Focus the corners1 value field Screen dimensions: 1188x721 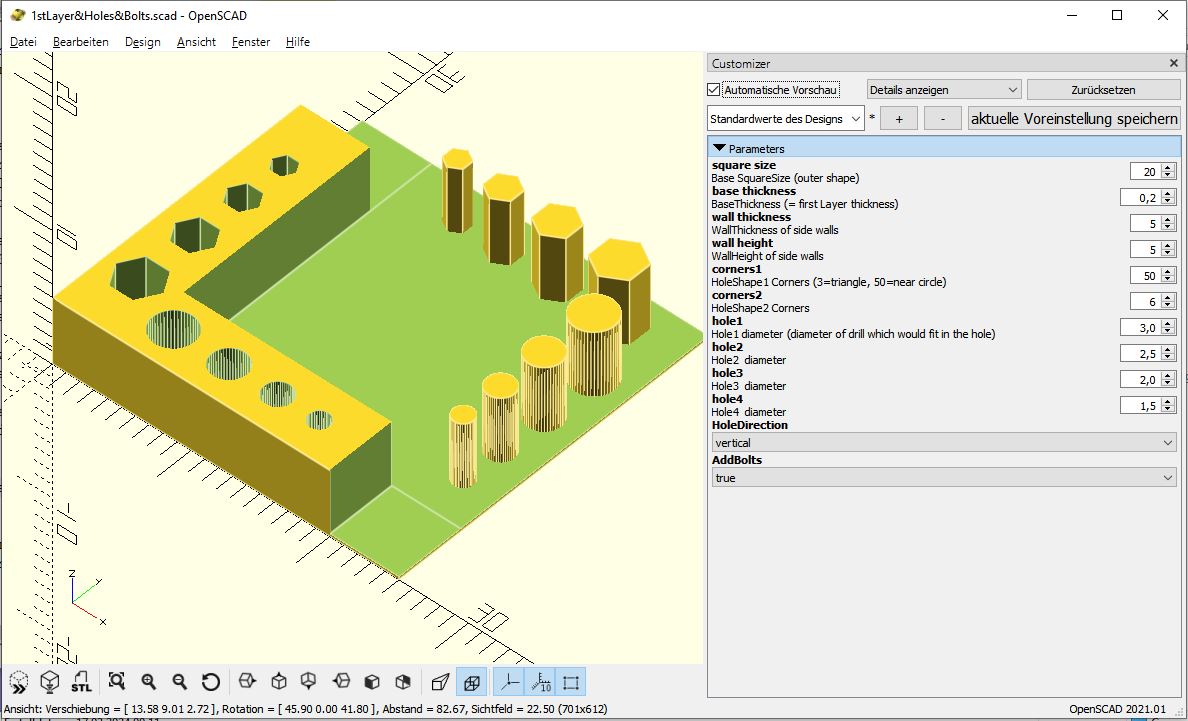1145,275
